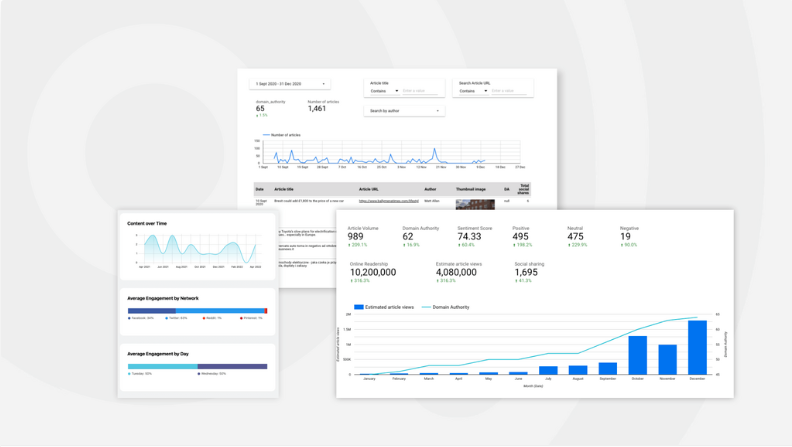Click the Search Article URL value field
The height and width of the screenshot is (447, 792).
click(x=509, y=91)
